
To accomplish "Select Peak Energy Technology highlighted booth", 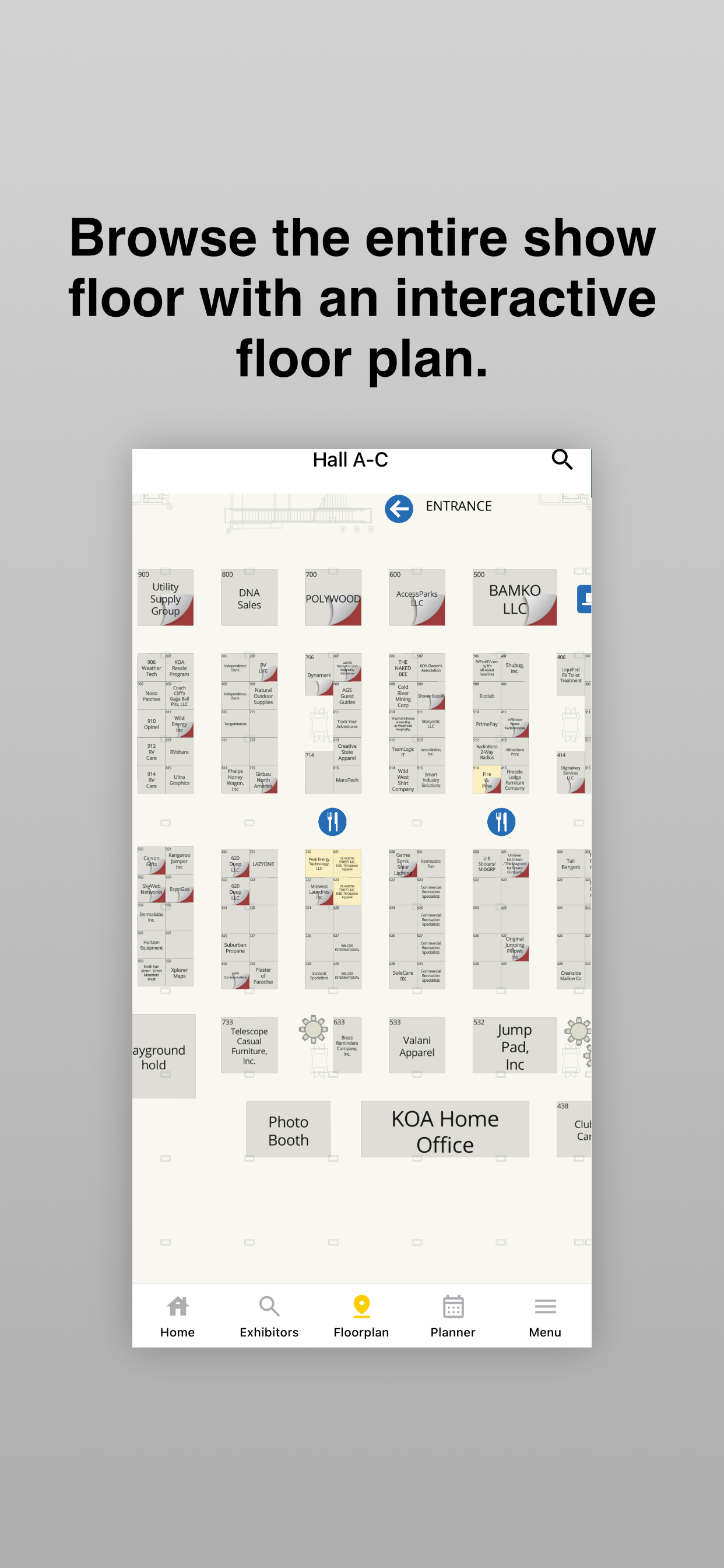I will coord(319,864).
